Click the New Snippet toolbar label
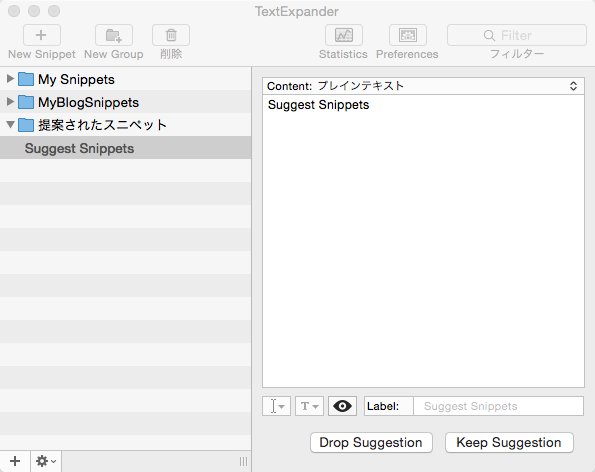 click(42, 54)
